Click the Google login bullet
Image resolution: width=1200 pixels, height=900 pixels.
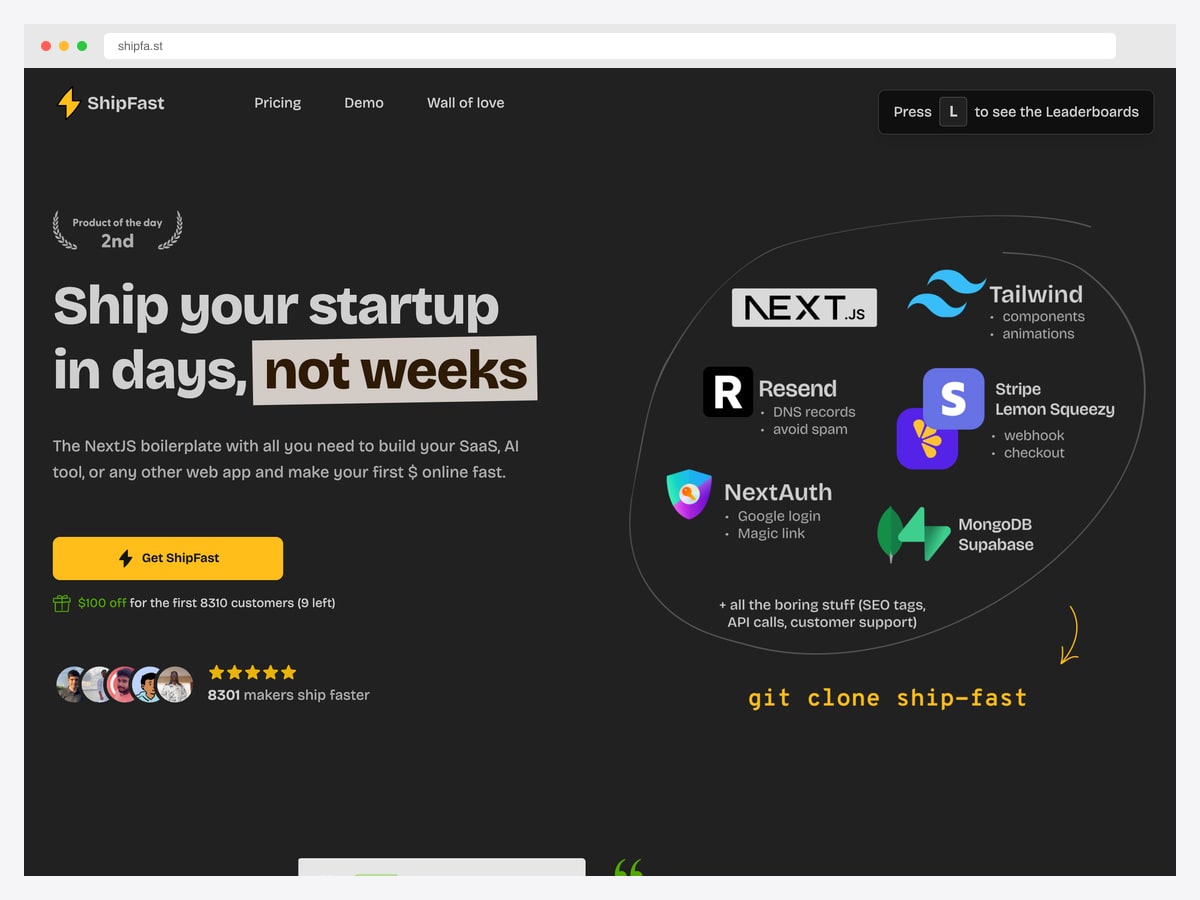click(779, 516)
